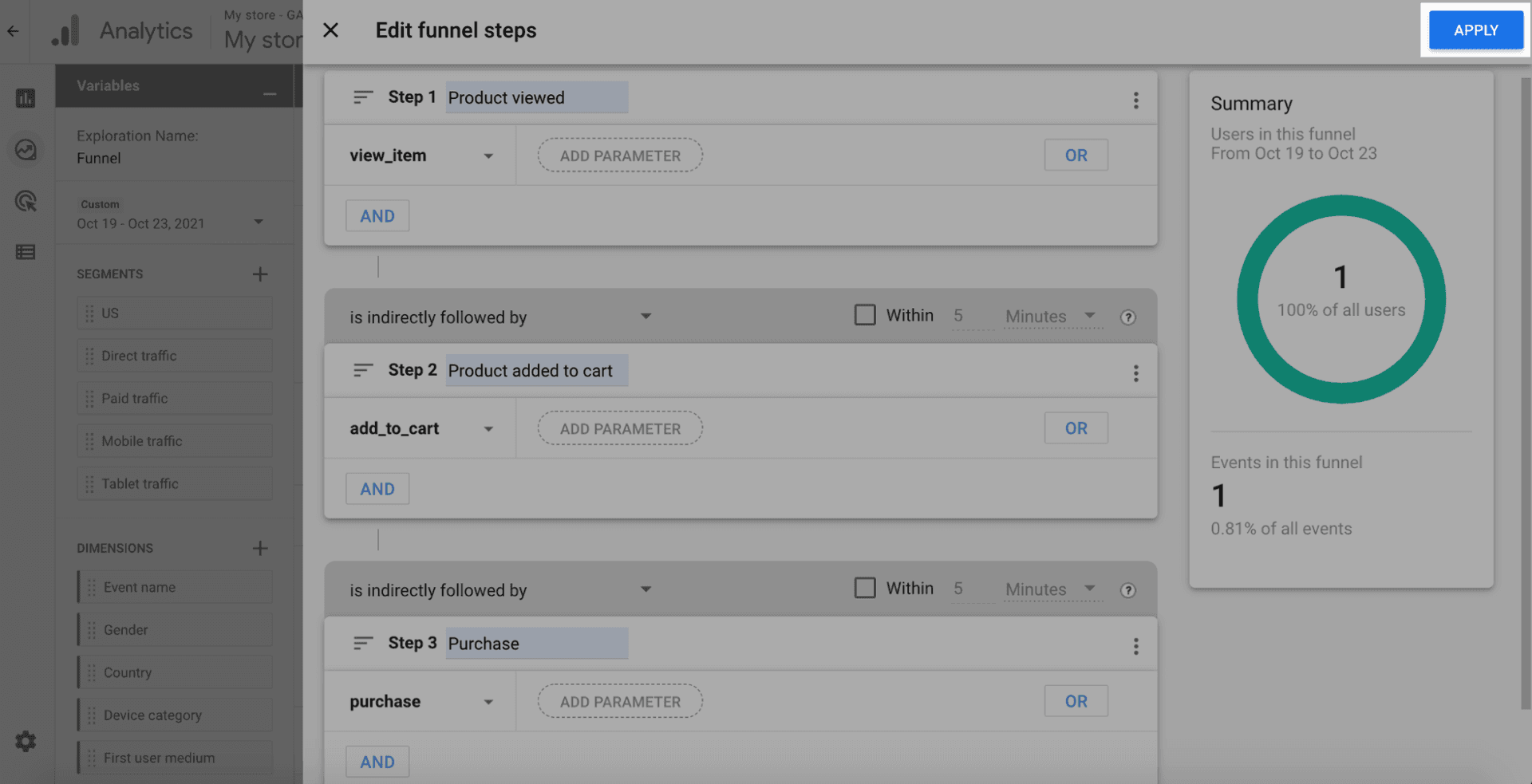Click AND button under Step 2

click(x=377, y=489)
